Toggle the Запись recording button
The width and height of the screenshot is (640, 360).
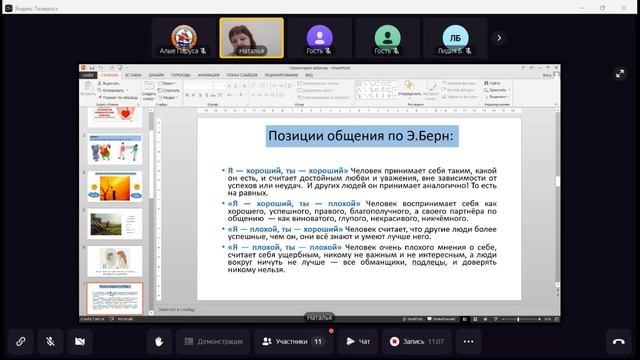pos(417,341)
